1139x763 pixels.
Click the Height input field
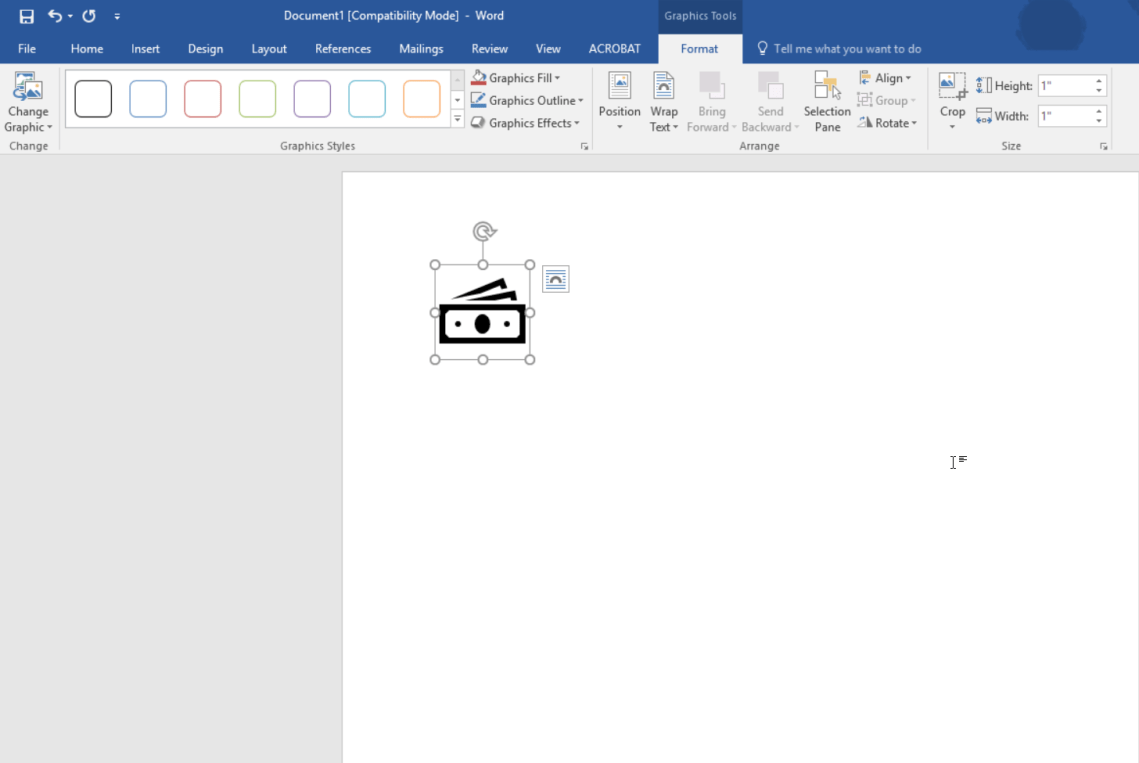click(x=1065, y=86)
